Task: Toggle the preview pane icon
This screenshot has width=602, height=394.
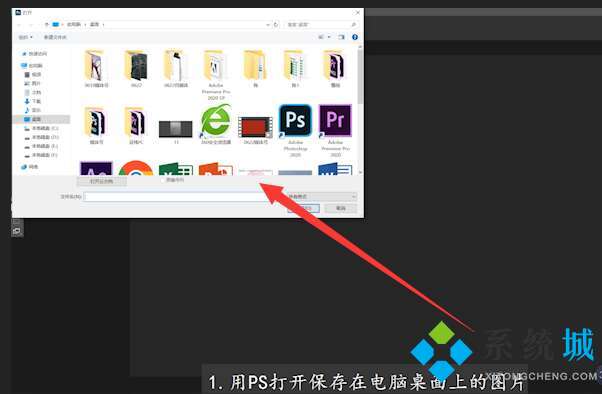Action: 341,37
